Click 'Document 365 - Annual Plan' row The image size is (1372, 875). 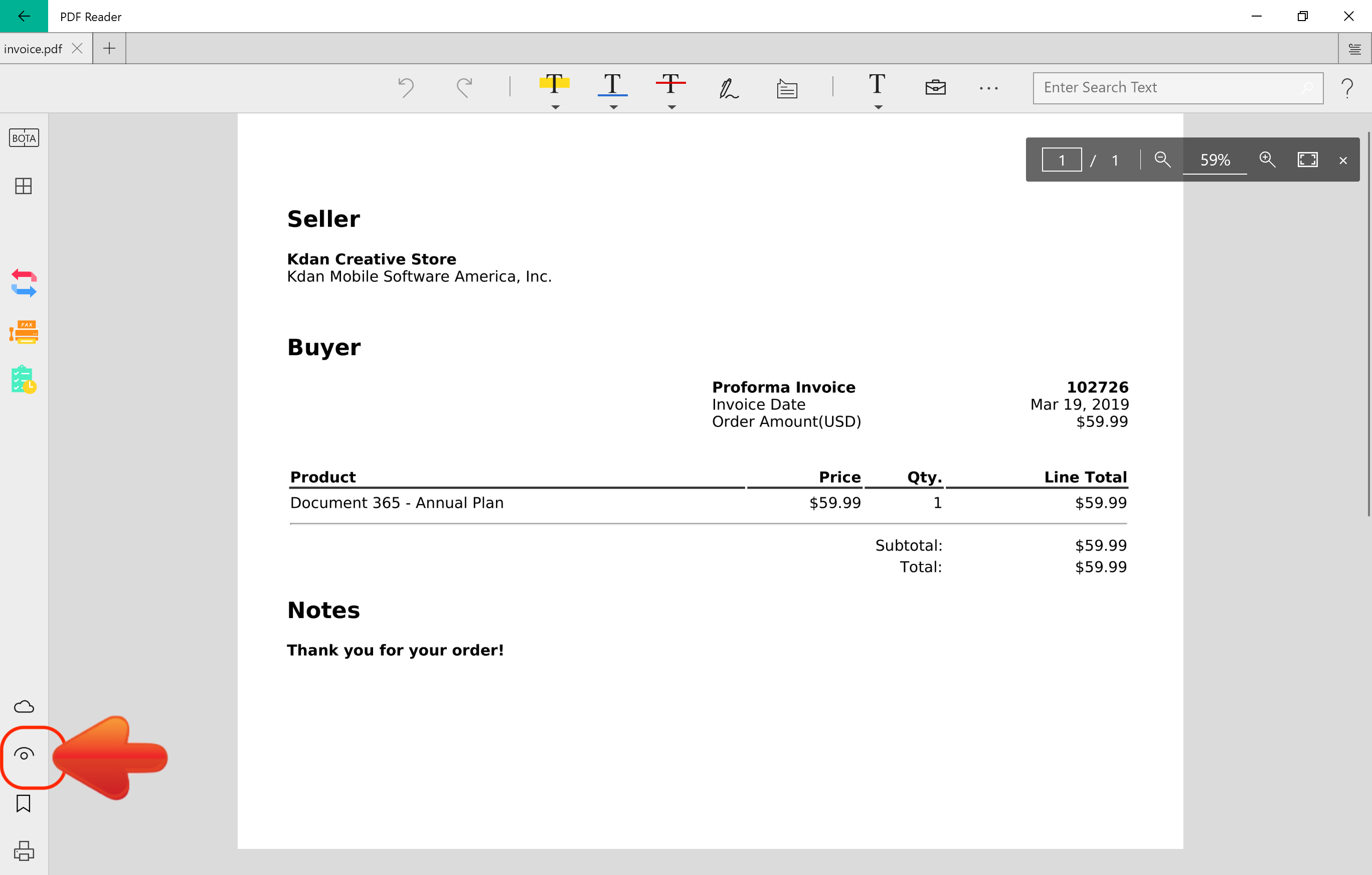tap(708, 503)
